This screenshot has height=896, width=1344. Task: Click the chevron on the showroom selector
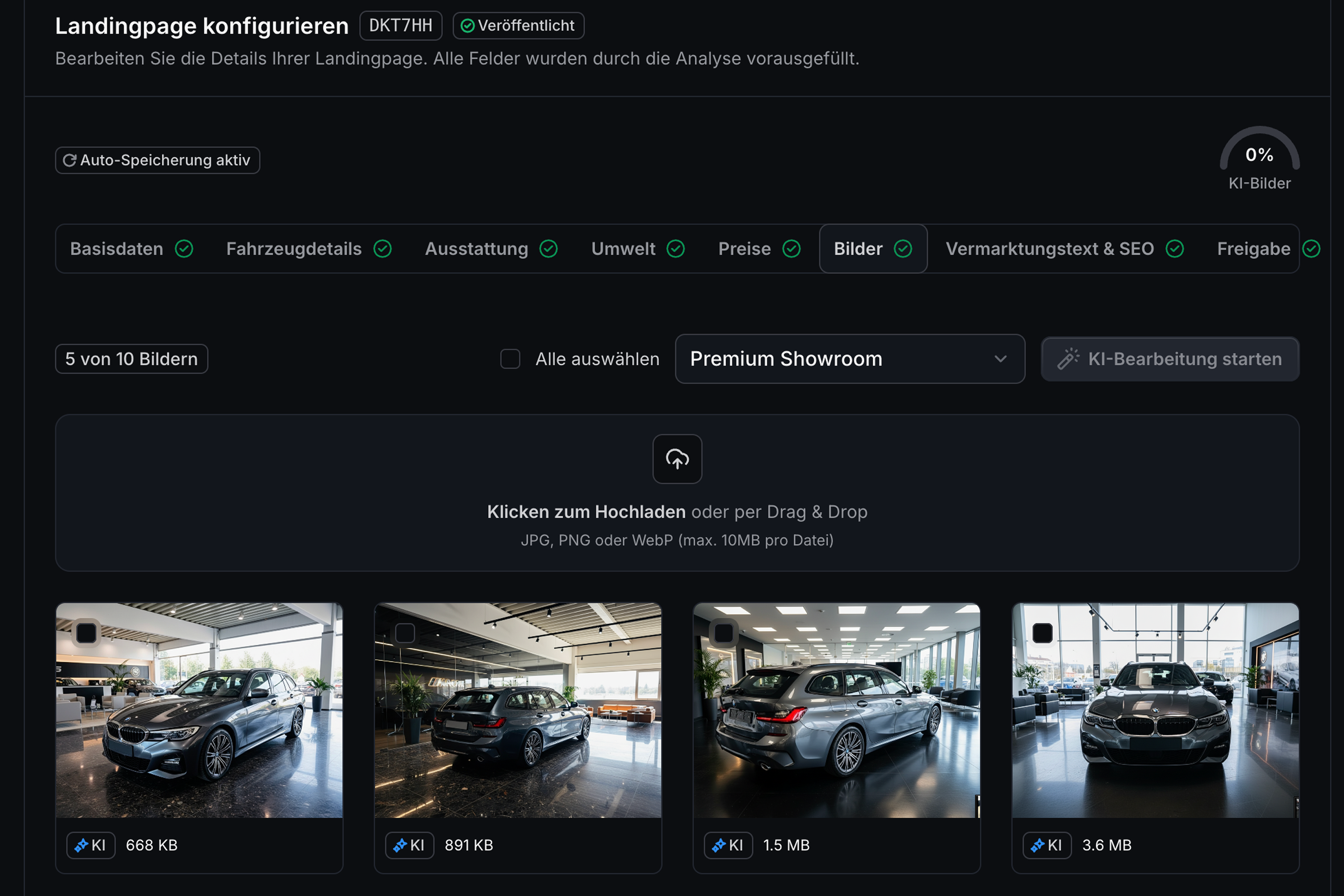[1001, 359]
